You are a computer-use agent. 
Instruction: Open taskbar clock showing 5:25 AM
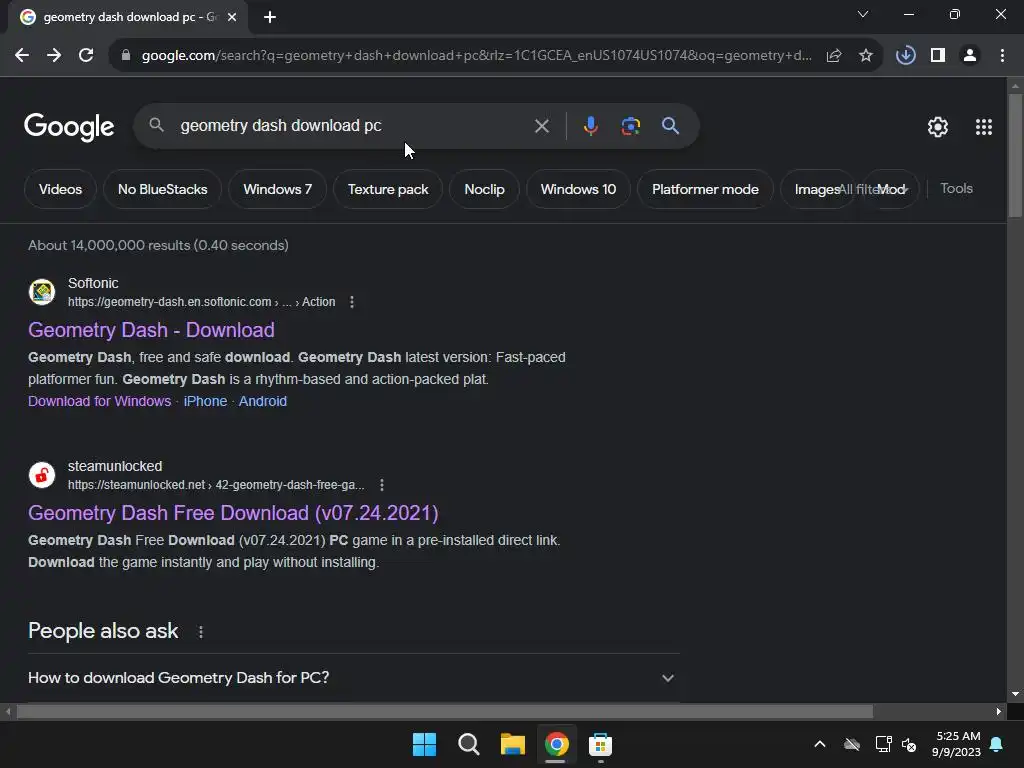957,744
